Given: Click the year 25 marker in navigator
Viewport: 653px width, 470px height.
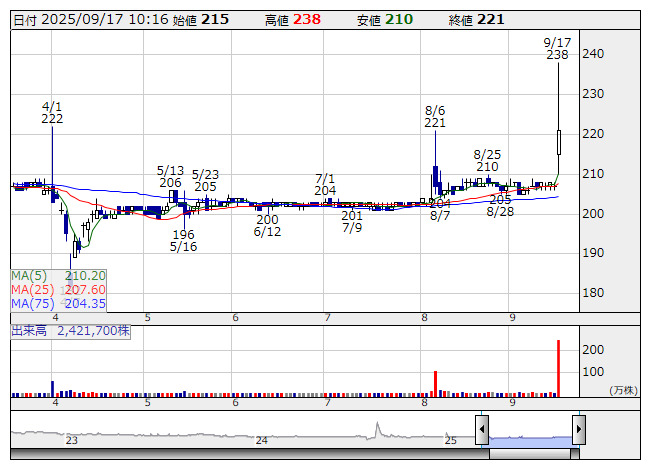Looking at the screenshot, I should click(451, 440).
